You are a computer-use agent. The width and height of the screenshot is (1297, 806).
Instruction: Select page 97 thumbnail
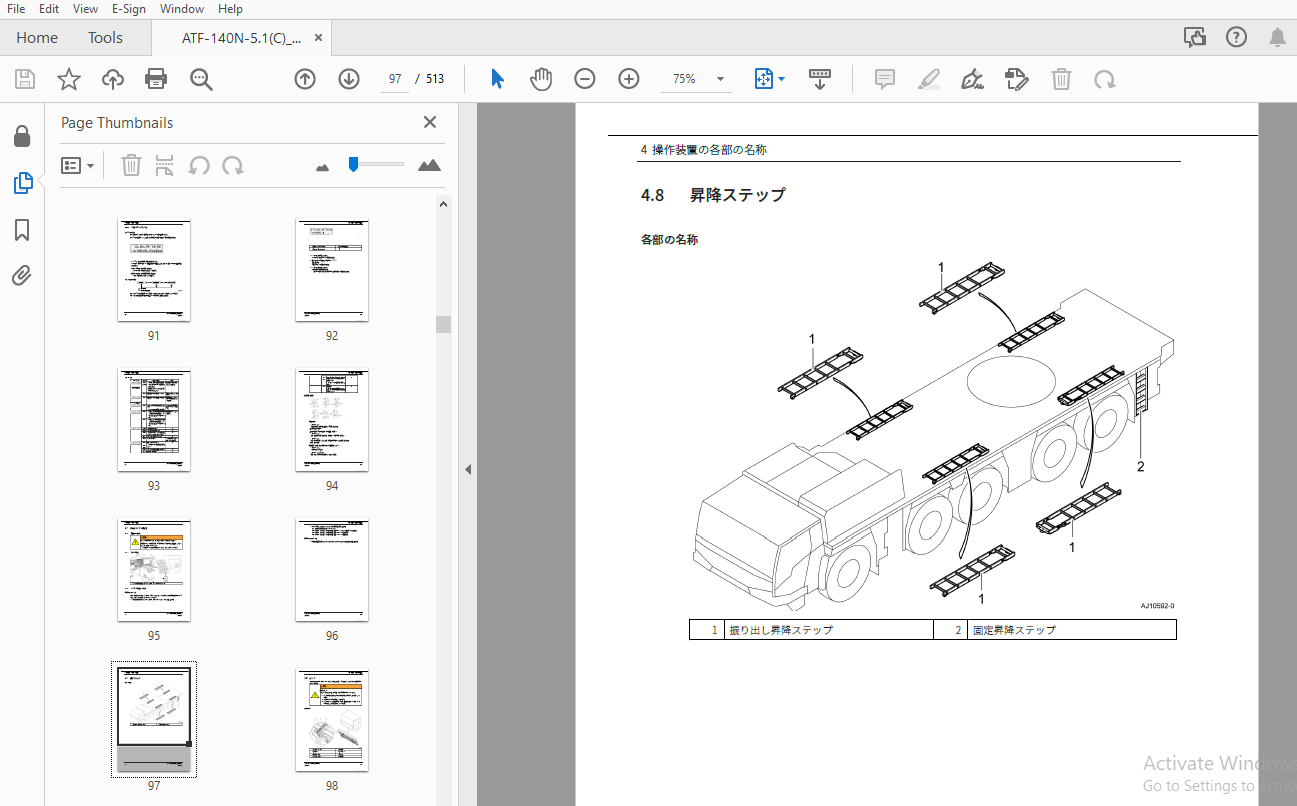pos(154,720)
